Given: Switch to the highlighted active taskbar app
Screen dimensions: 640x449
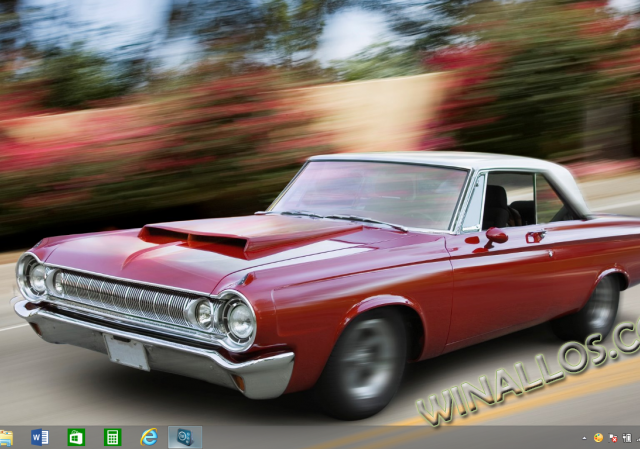Looking at the screenshot, I should coord(184,437).
